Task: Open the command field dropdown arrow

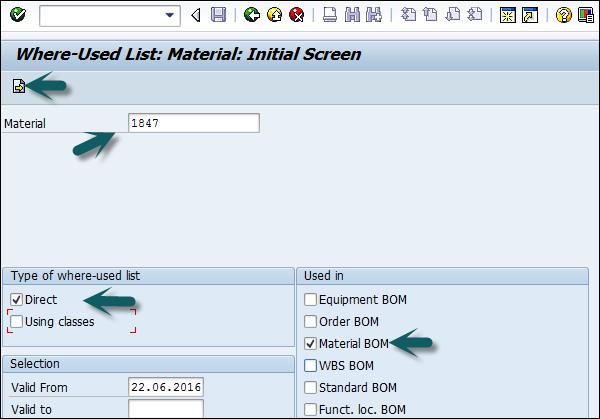Action: point(170,16)
